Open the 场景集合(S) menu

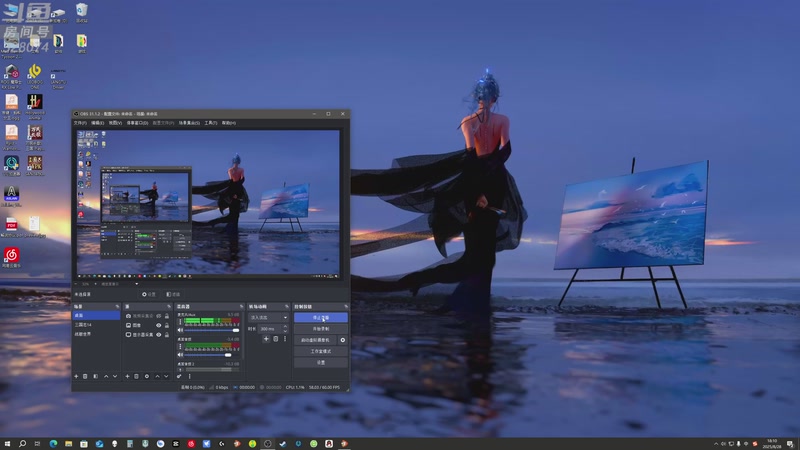pos(189,123)
